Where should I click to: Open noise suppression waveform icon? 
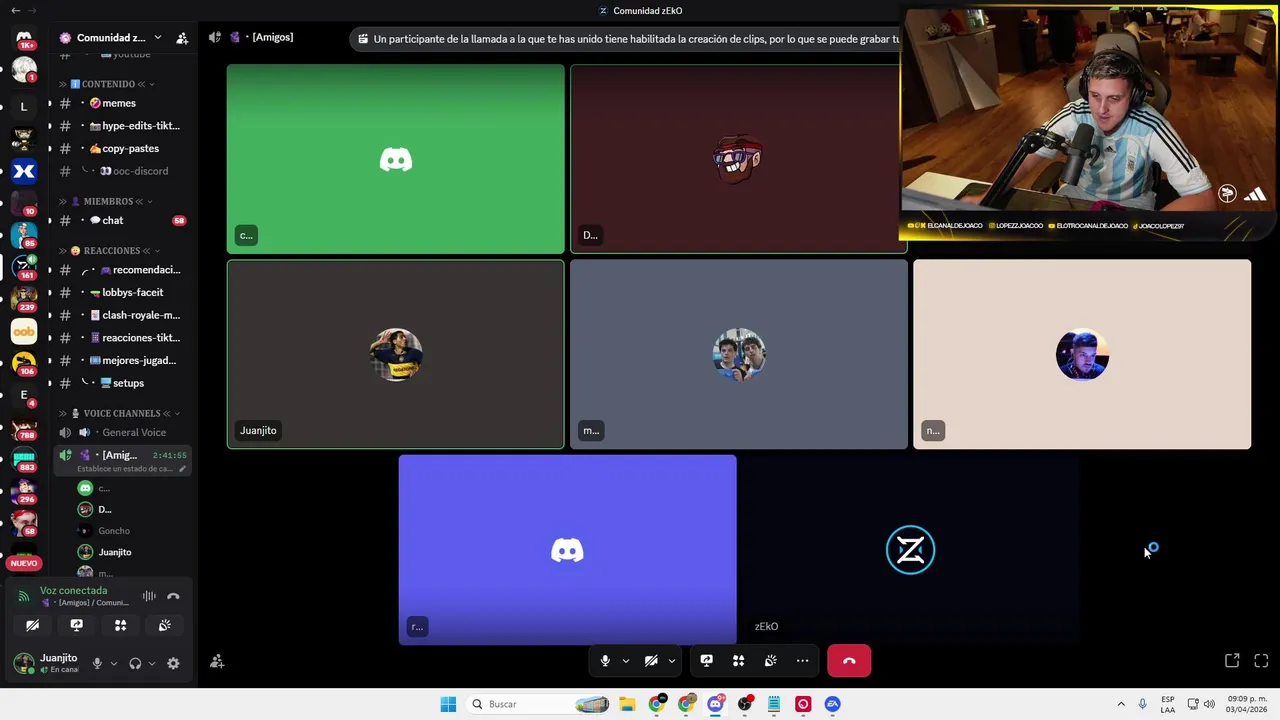(149, 596)
